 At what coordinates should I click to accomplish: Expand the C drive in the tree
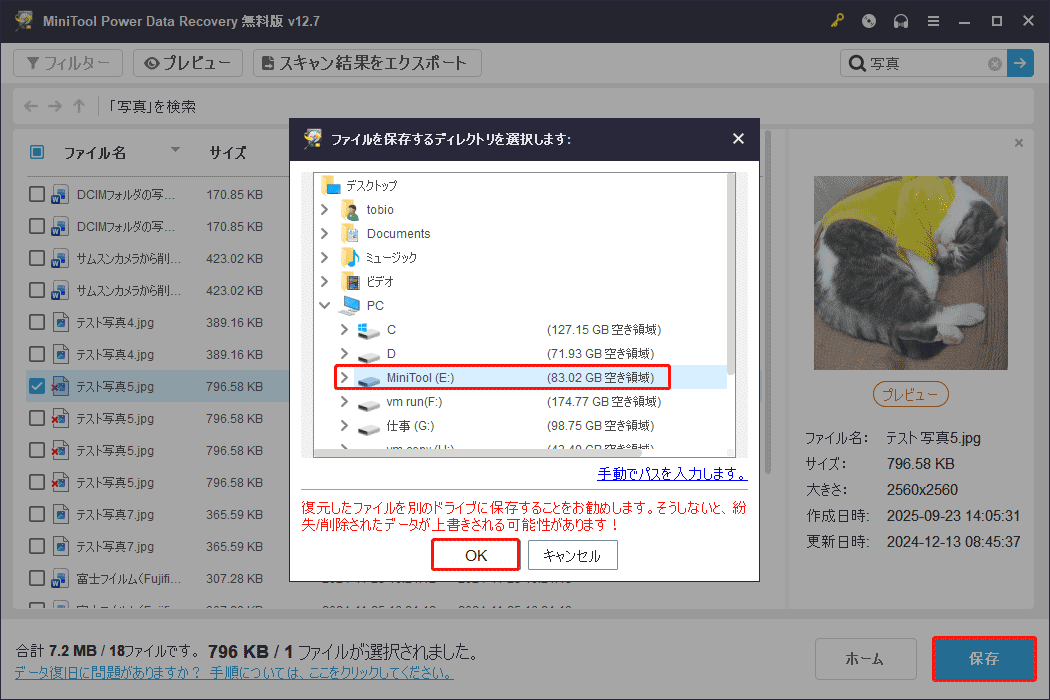[345, 330]
